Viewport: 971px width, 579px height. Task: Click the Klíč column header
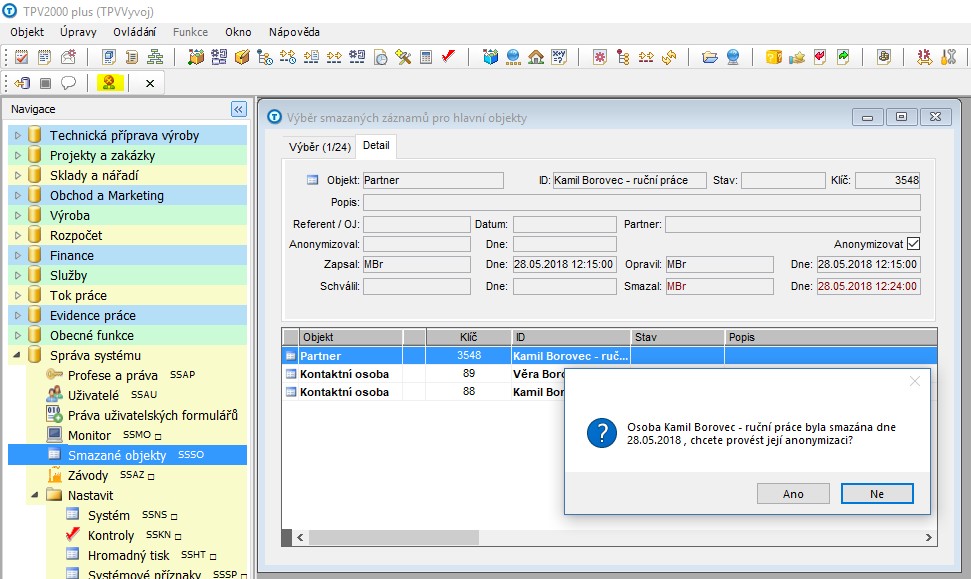pos(469,337)
